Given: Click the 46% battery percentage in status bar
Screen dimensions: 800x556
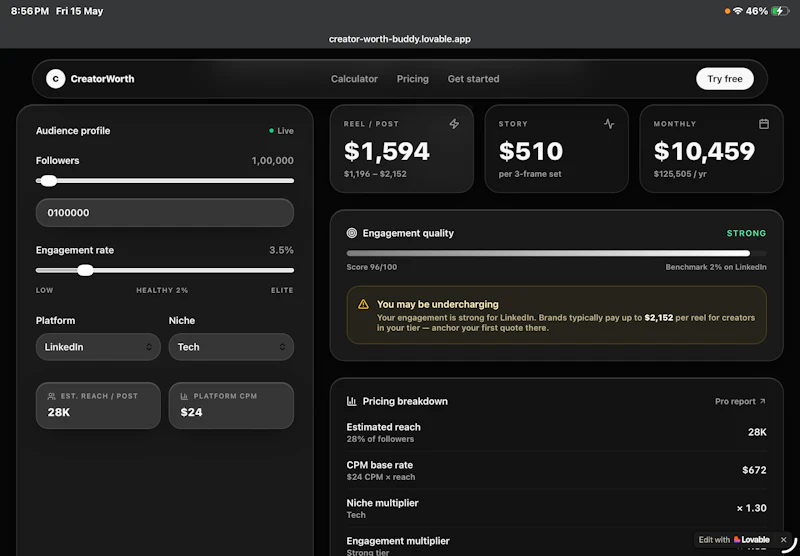Looking at the screenshot, I should tap(757, 11).
